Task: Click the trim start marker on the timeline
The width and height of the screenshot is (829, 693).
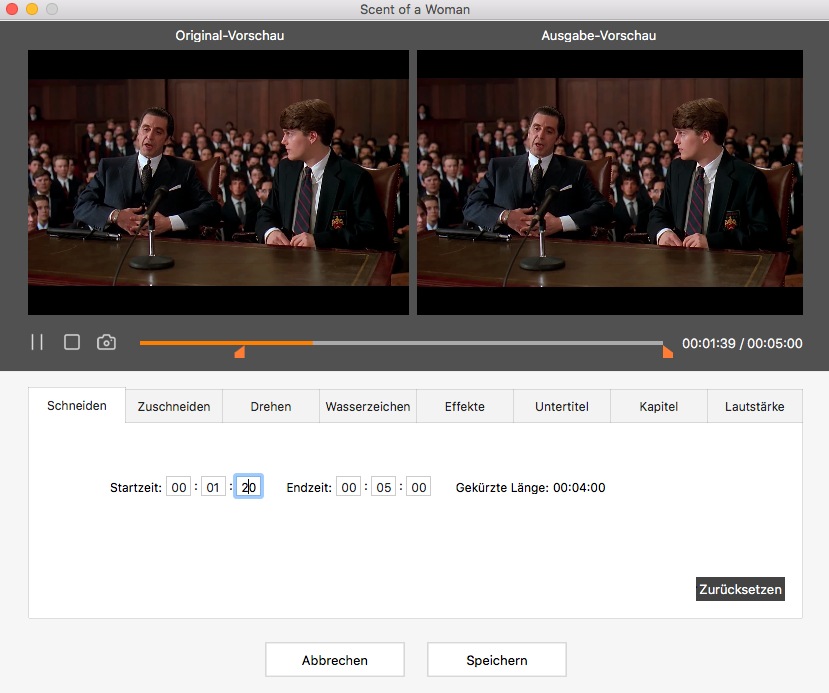Action: (x=240, y=352)
